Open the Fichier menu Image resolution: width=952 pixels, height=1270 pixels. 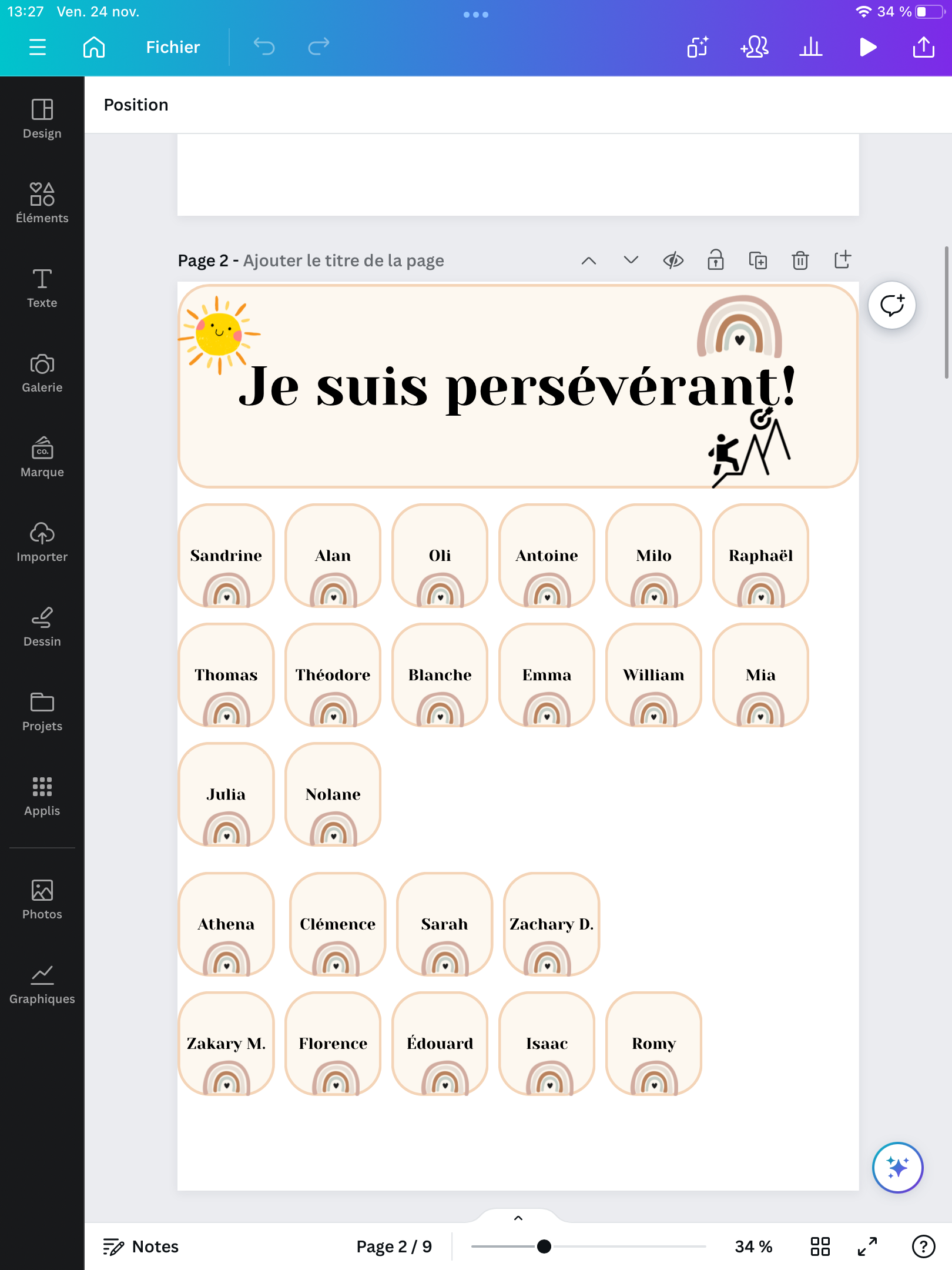tap(173, 47)
